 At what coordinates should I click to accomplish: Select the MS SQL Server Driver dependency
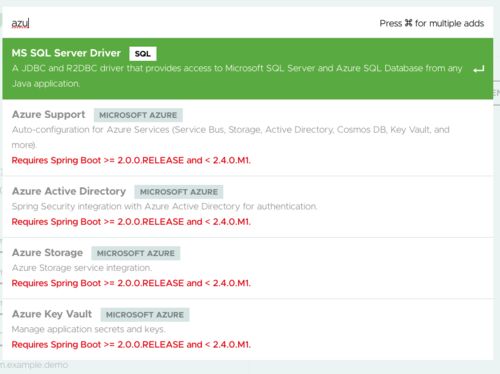[x=248, y=68]
